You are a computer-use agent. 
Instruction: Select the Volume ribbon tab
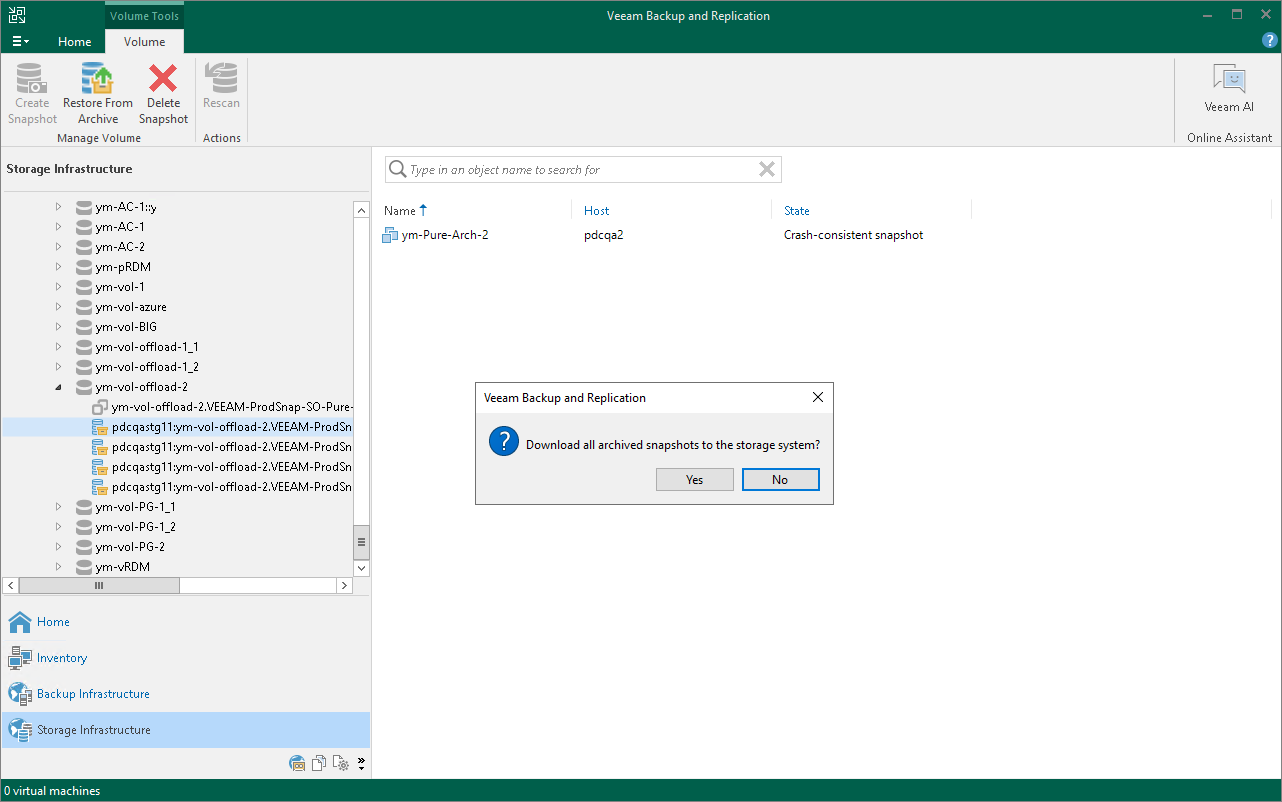click(145, 42)
